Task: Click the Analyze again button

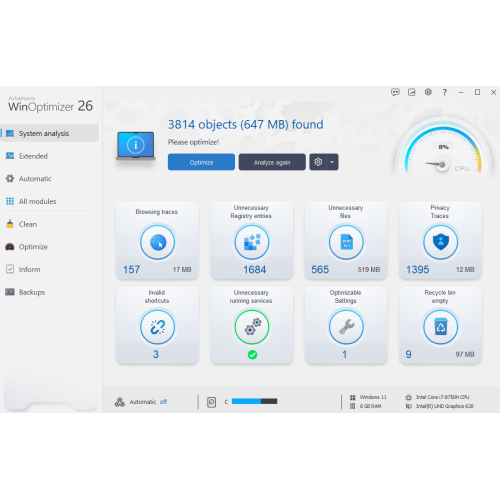Action: [x=272, y=162]
